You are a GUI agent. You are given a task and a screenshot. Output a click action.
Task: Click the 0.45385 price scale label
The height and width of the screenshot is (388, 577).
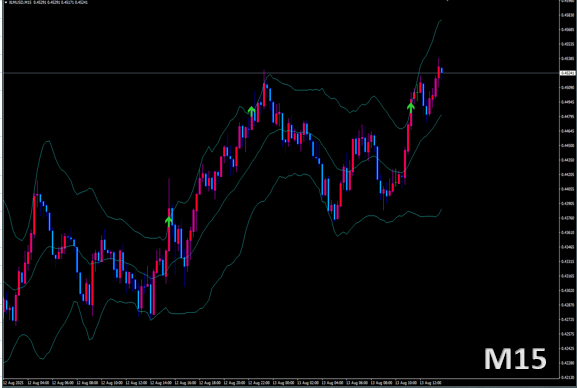click(x=568, y=59)
